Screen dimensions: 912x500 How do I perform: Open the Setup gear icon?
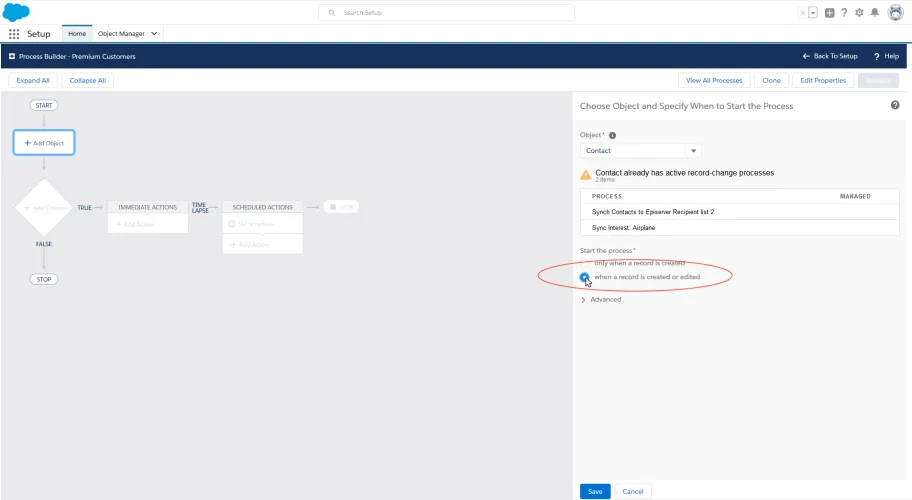(x=859, y=12)
